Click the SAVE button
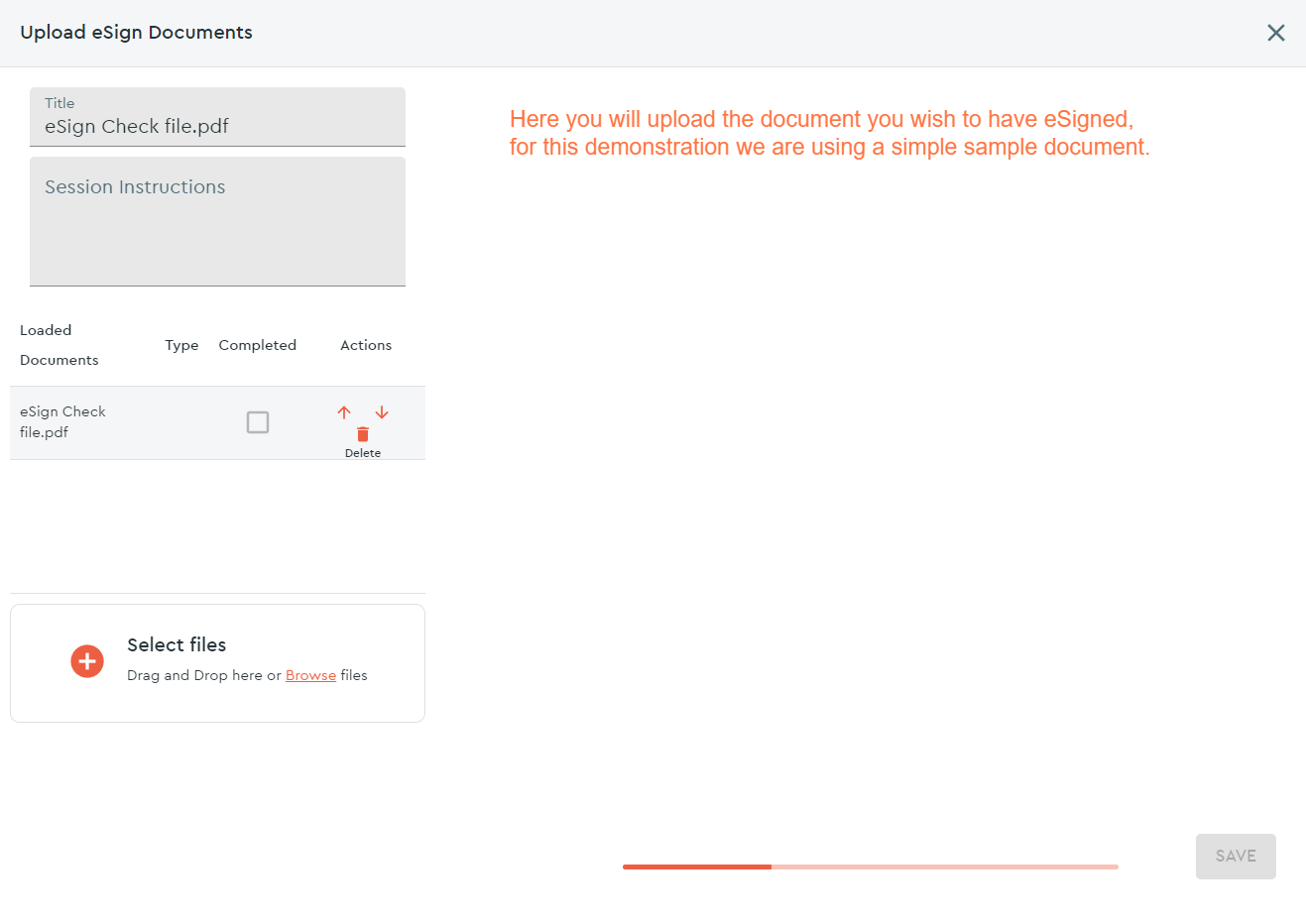Image resolution: width=1306 pixels, height=924 pixels. pyautogui.click(x=1236, y=857)
